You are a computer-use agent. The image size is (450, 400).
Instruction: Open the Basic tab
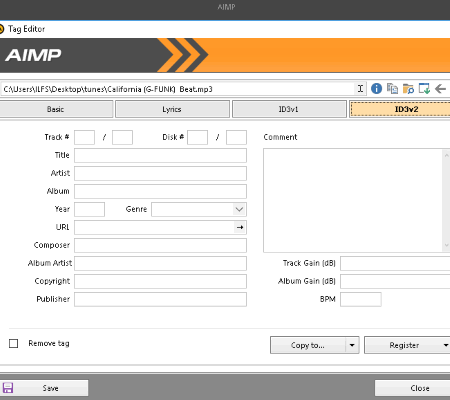pos(55,109)
